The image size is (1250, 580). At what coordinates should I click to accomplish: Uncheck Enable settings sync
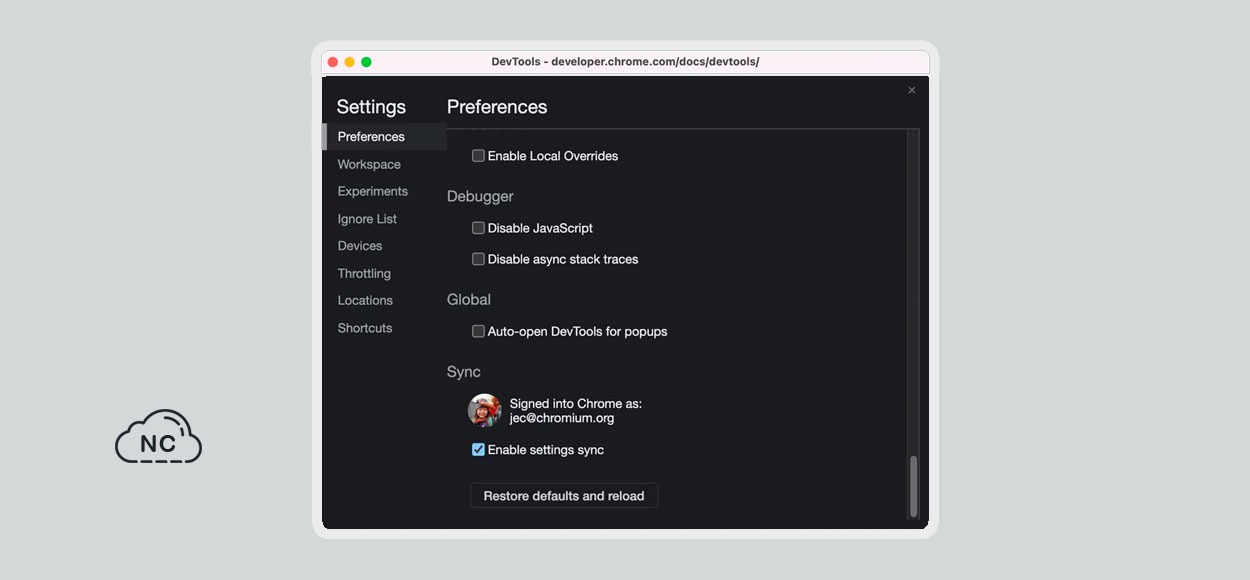[x=478, y=450]
